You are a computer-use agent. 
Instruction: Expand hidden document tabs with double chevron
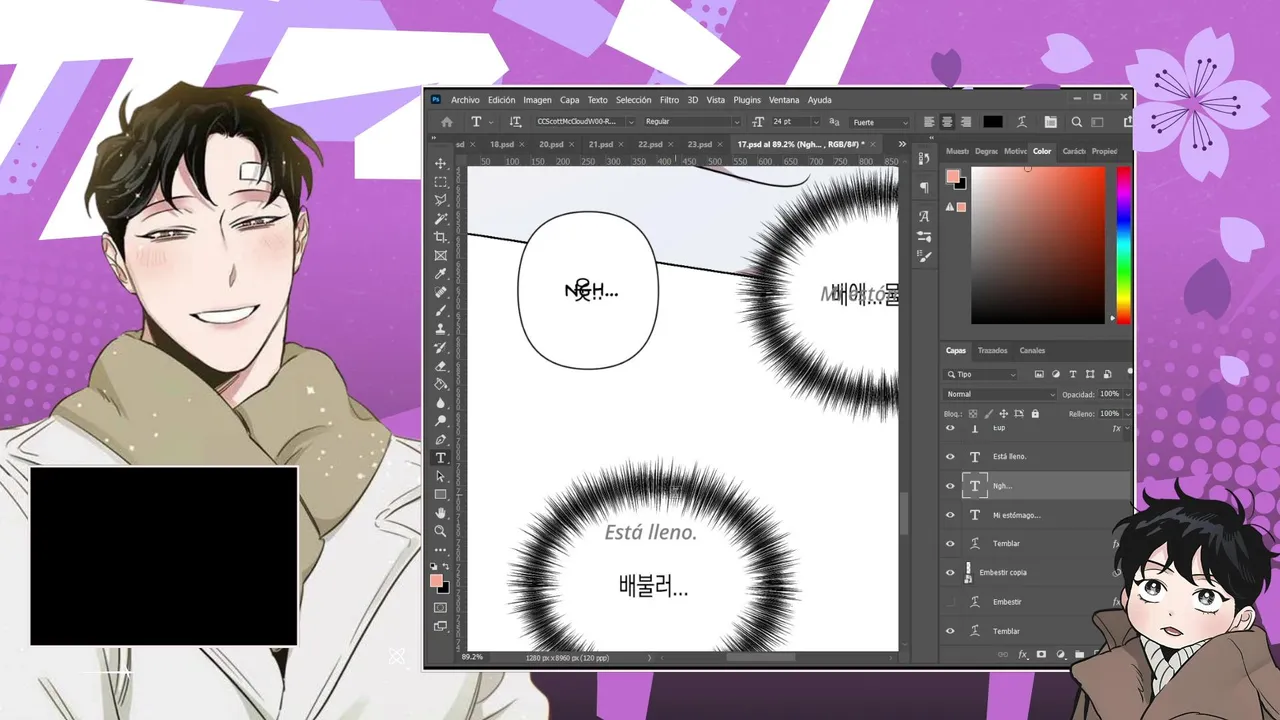click(x=902, y=144)
